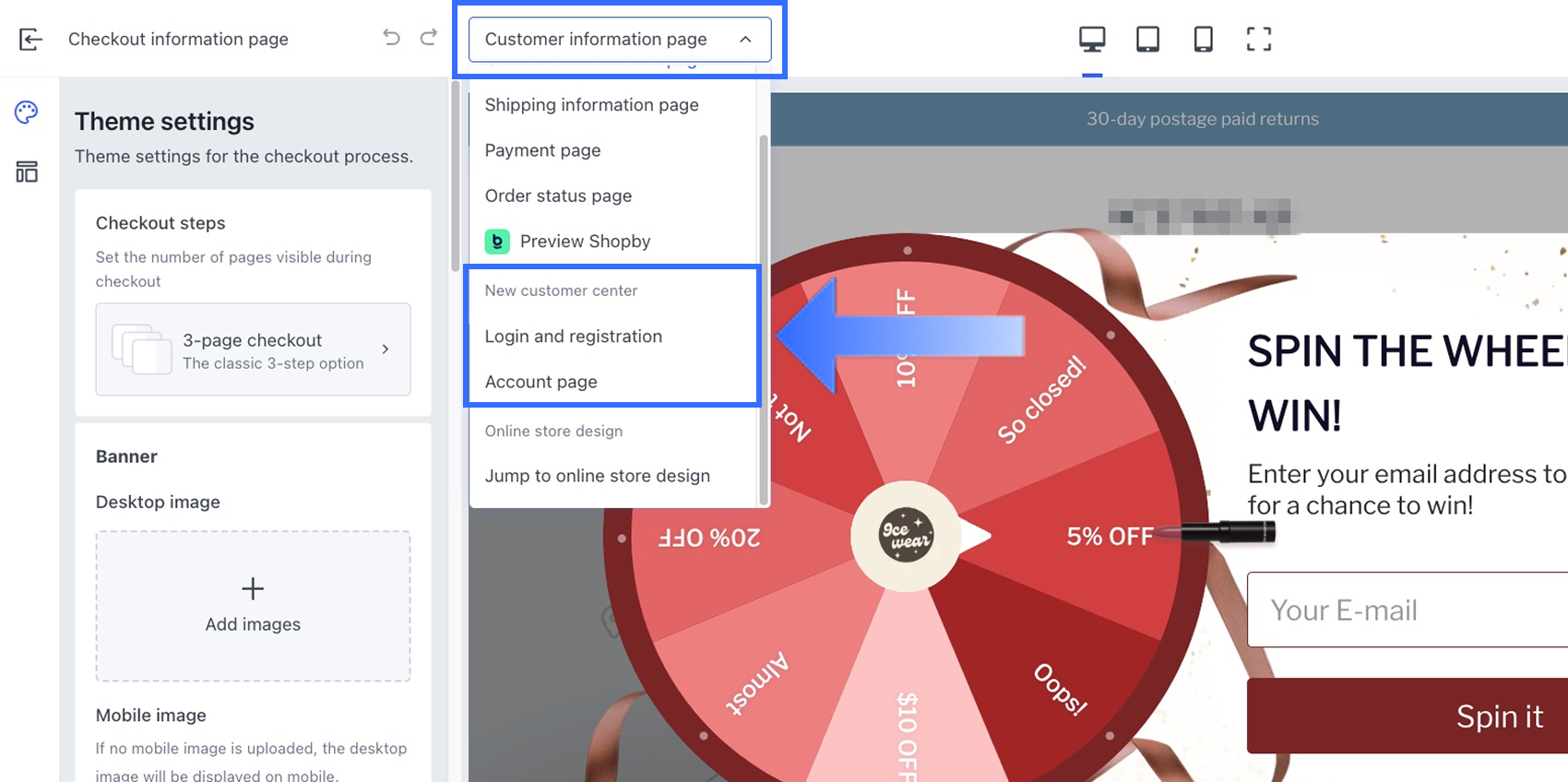Switch to mobile preview

point(1203,39)
